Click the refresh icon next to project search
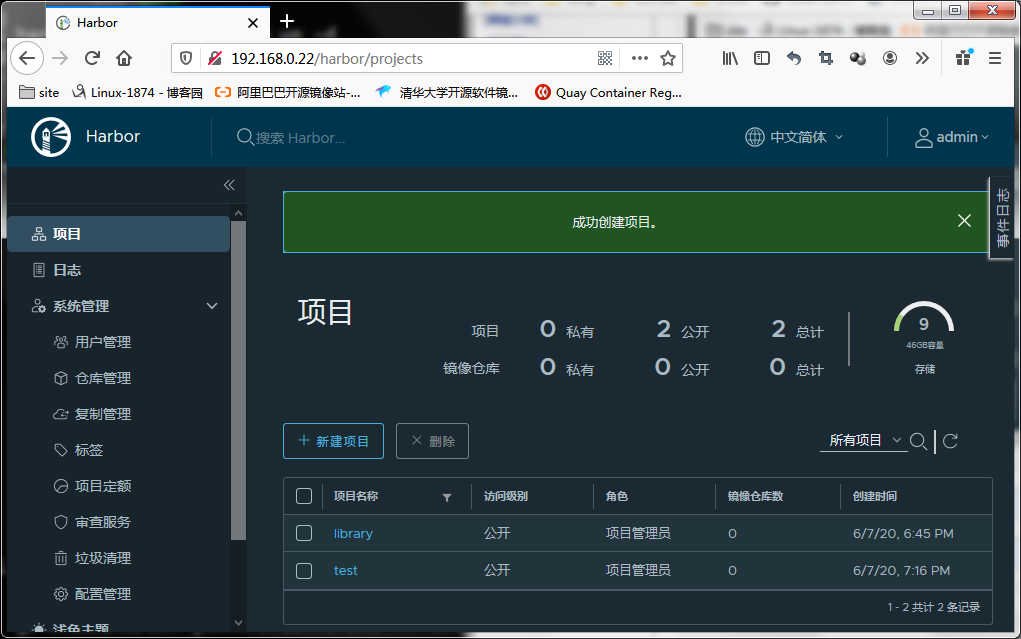 pos(950,441)
